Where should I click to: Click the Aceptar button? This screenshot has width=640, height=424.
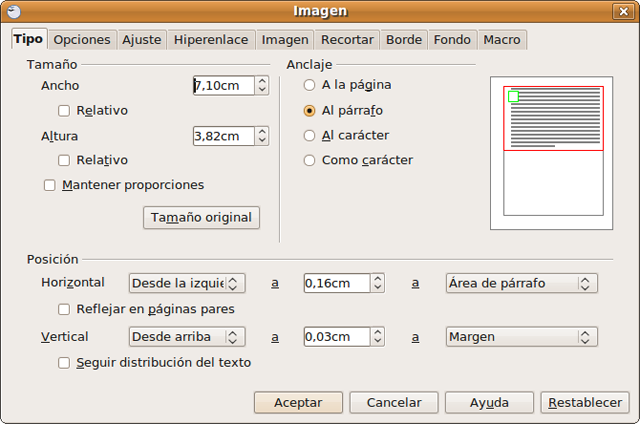click(298, 402)
